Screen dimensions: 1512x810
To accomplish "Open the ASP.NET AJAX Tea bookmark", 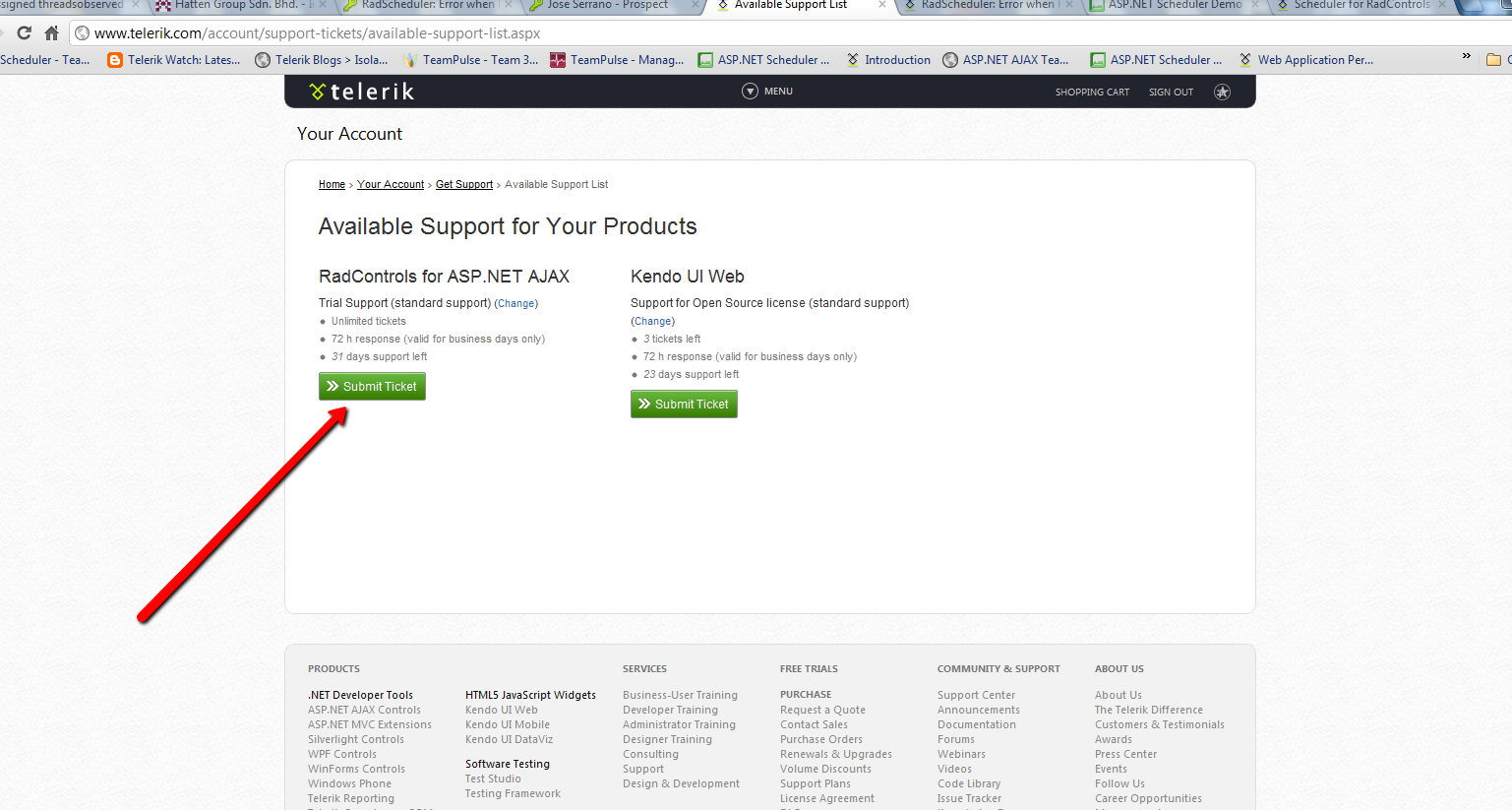I will pos(1005,60).
